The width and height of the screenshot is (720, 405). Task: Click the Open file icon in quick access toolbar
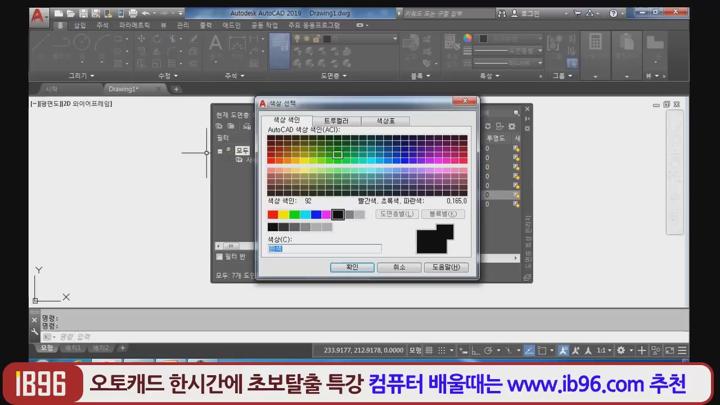(71, 13)
